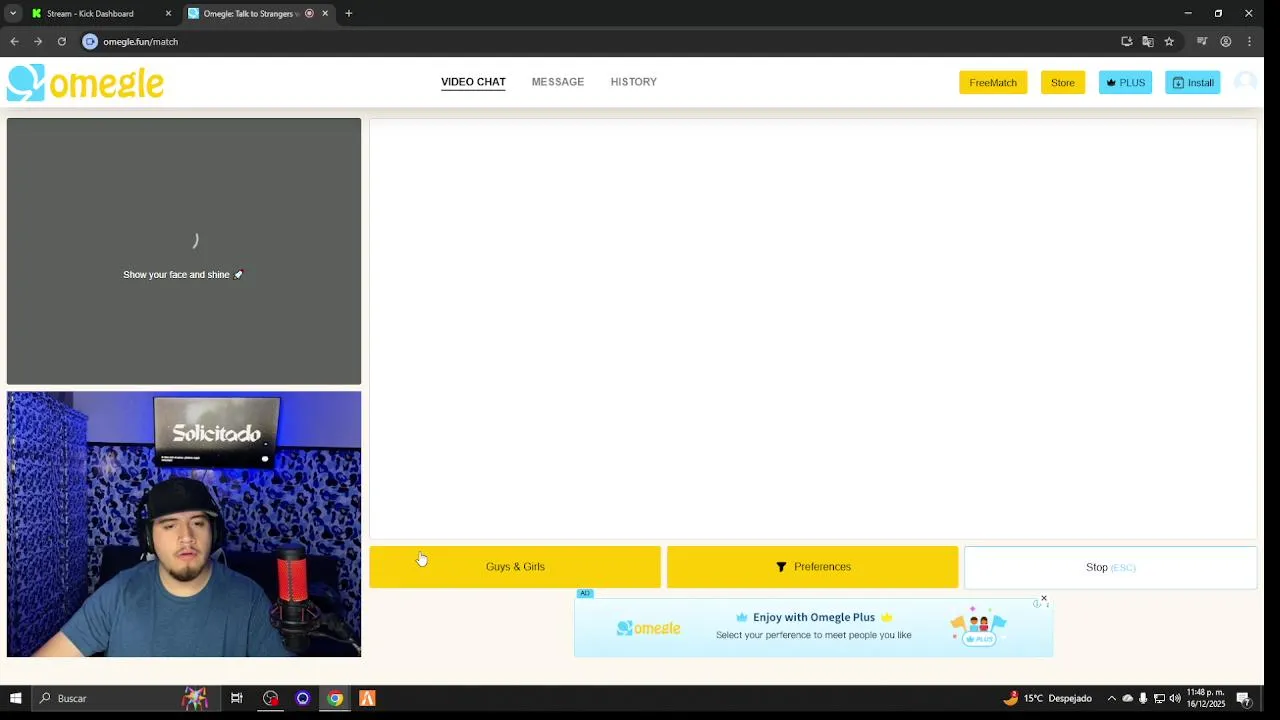1280x720 pixels.
Task: Open the purple circle app on taskbar
Action: click(302, 699)
